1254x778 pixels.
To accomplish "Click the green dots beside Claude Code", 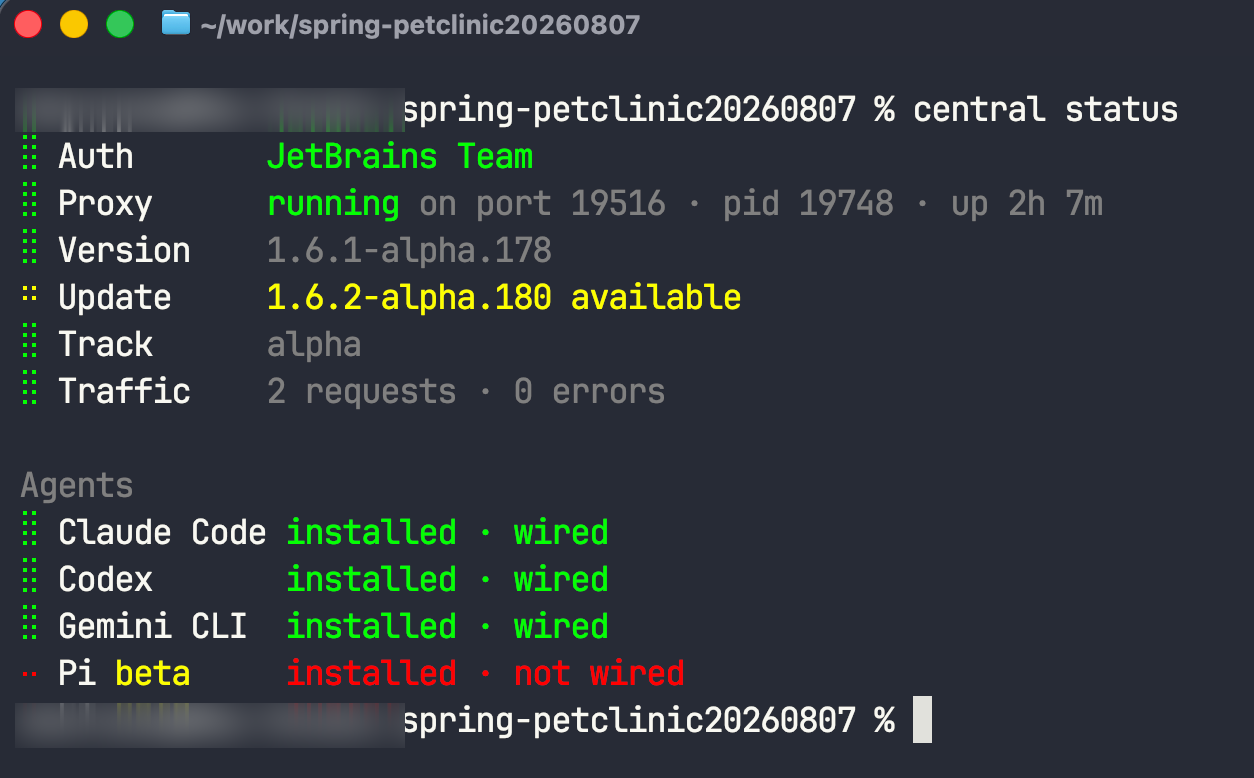I will click(30, 532).
